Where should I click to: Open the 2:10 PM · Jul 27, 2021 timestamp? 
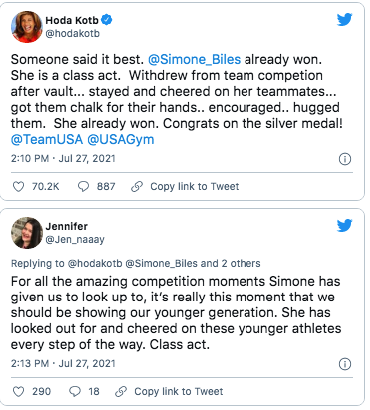click(x=63, y=158)
